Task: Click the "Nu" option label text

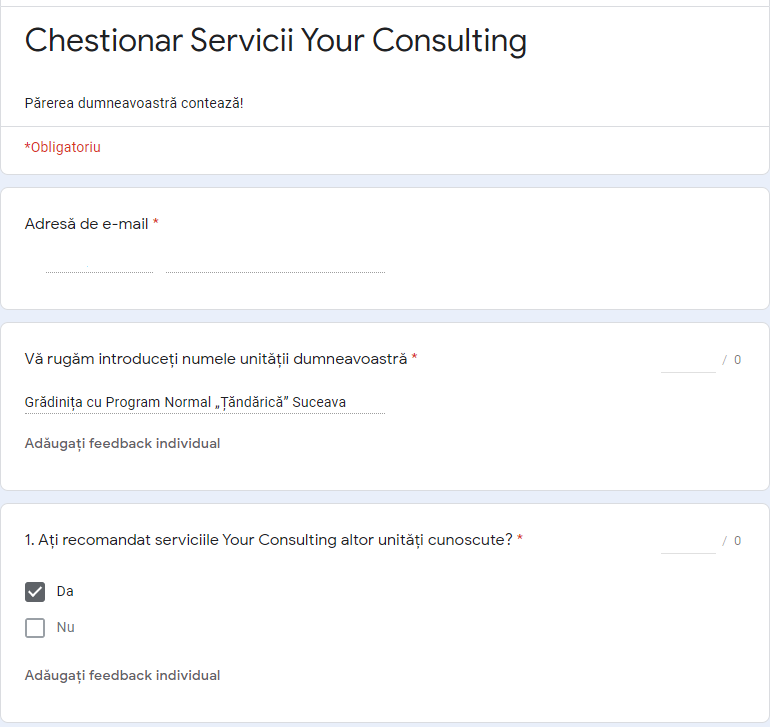Action: (x=66, y=628)
